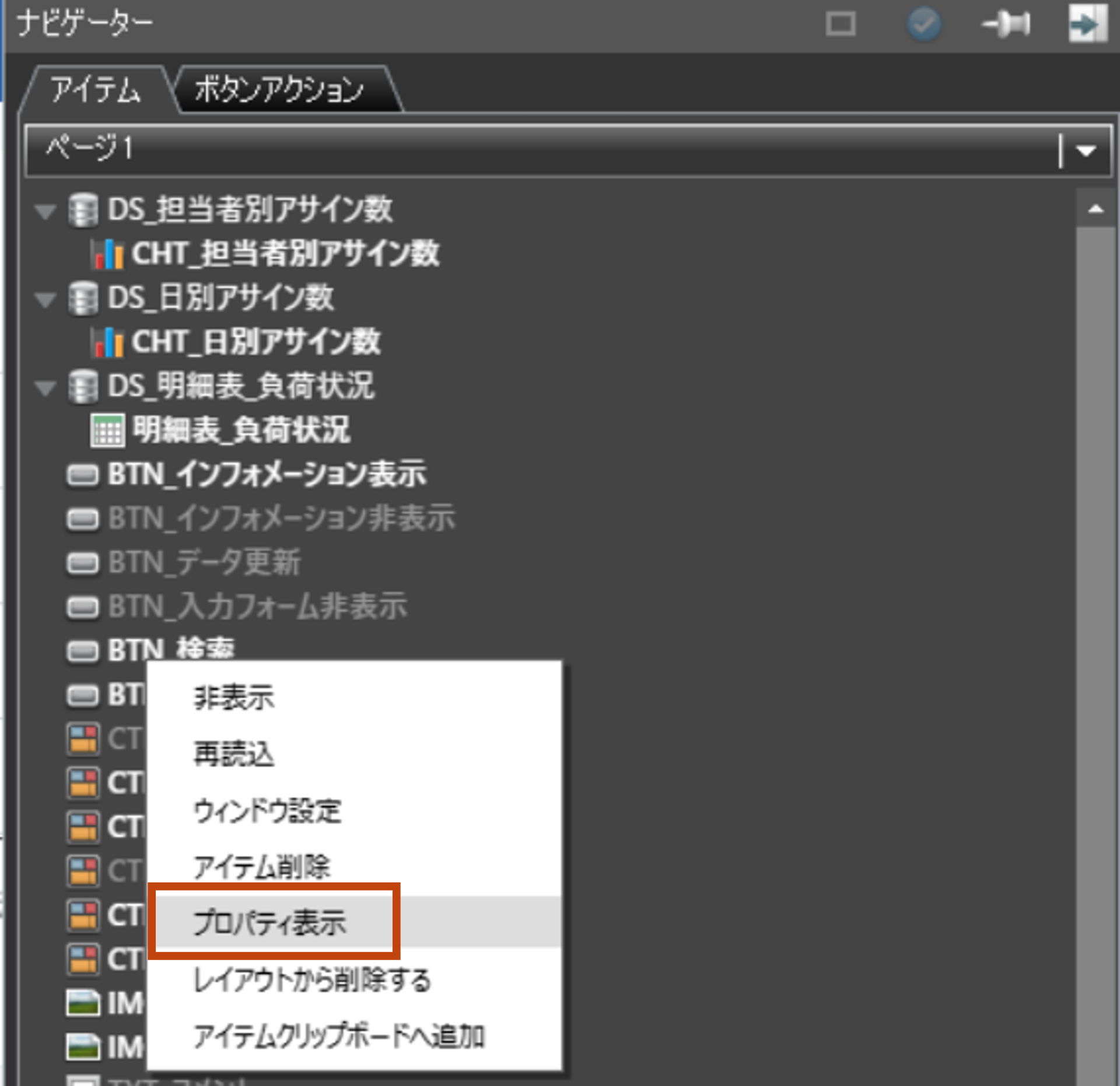Viewport: 1120px width, 1086px height.
Task: Collapse the DS_日別アサイン数 node
Action: [x=45, y=299]
